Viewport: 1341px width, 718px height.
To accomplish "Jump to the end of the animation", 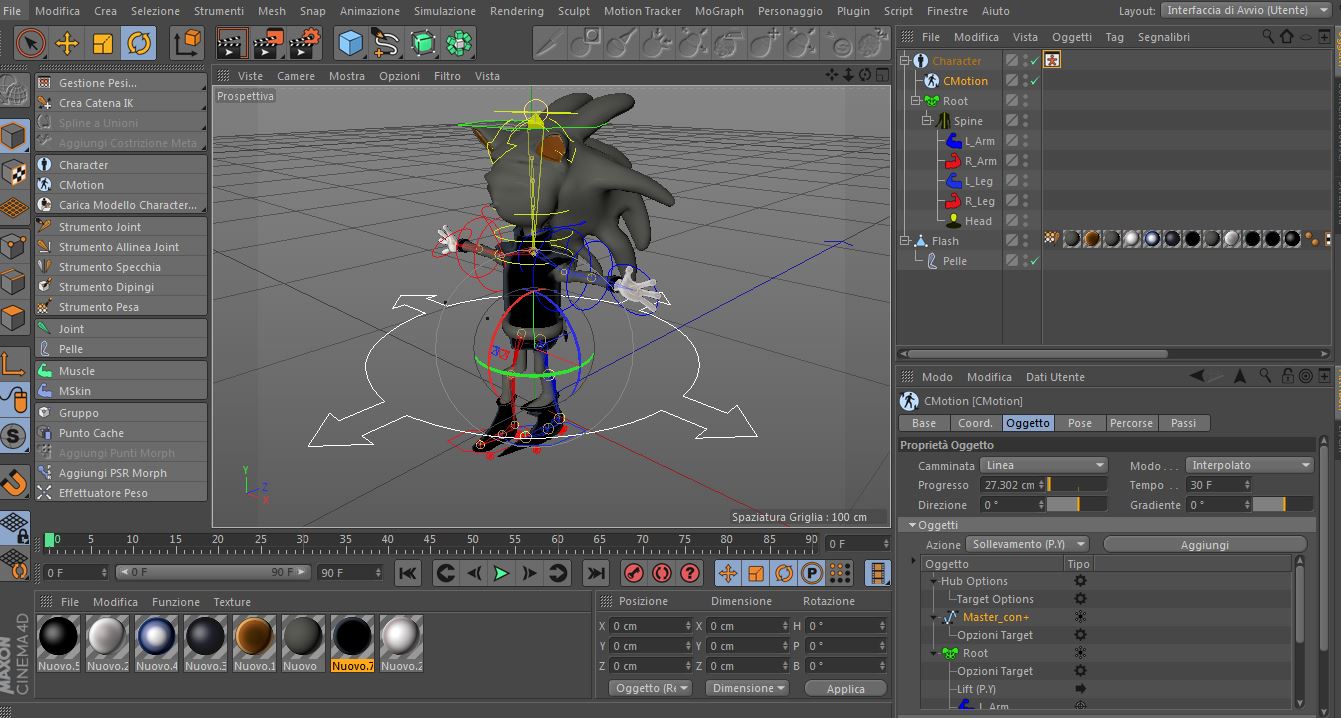I will pos(596,573).
